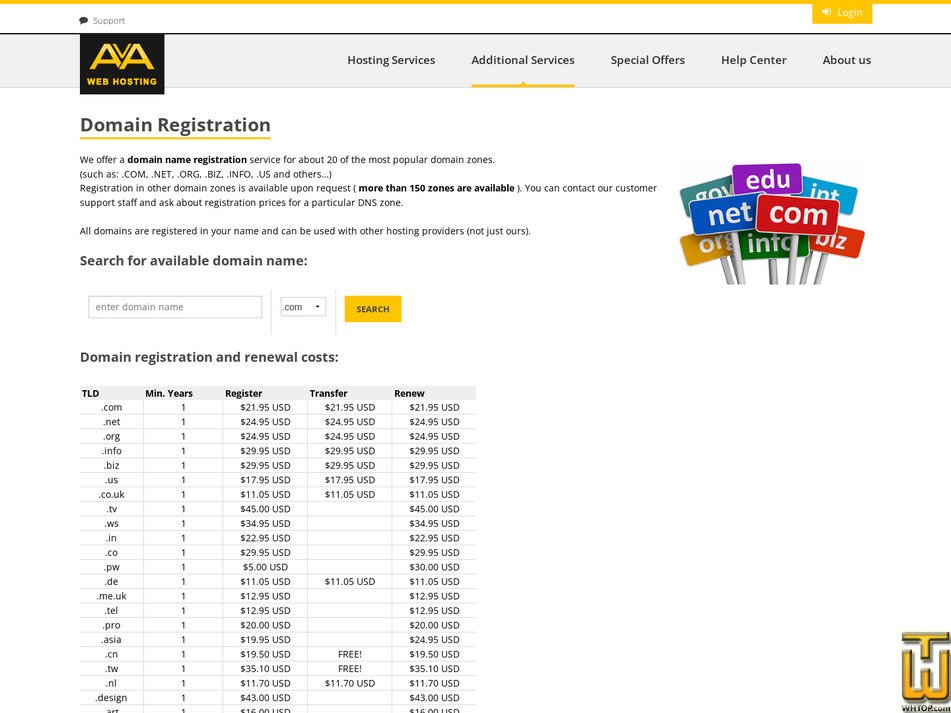Open the Hosting Services menu

tap(391, 60)
